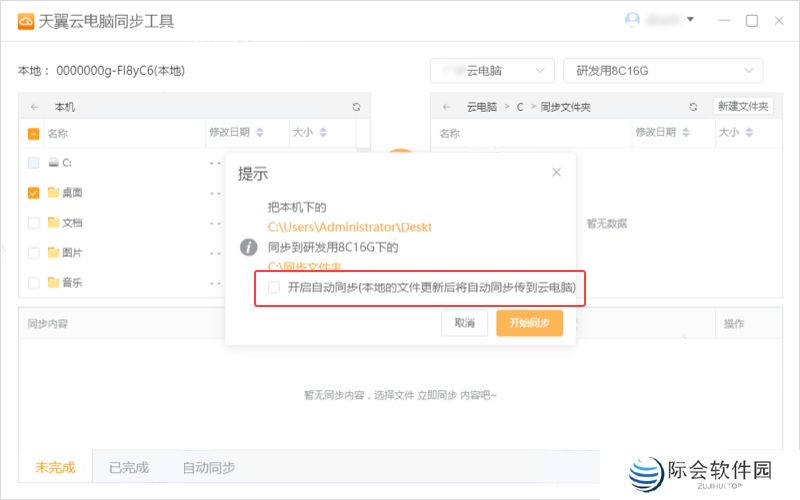Click the orange cloud app logo
This screenshot has width=800, height=500.
[x=26, y=21]
